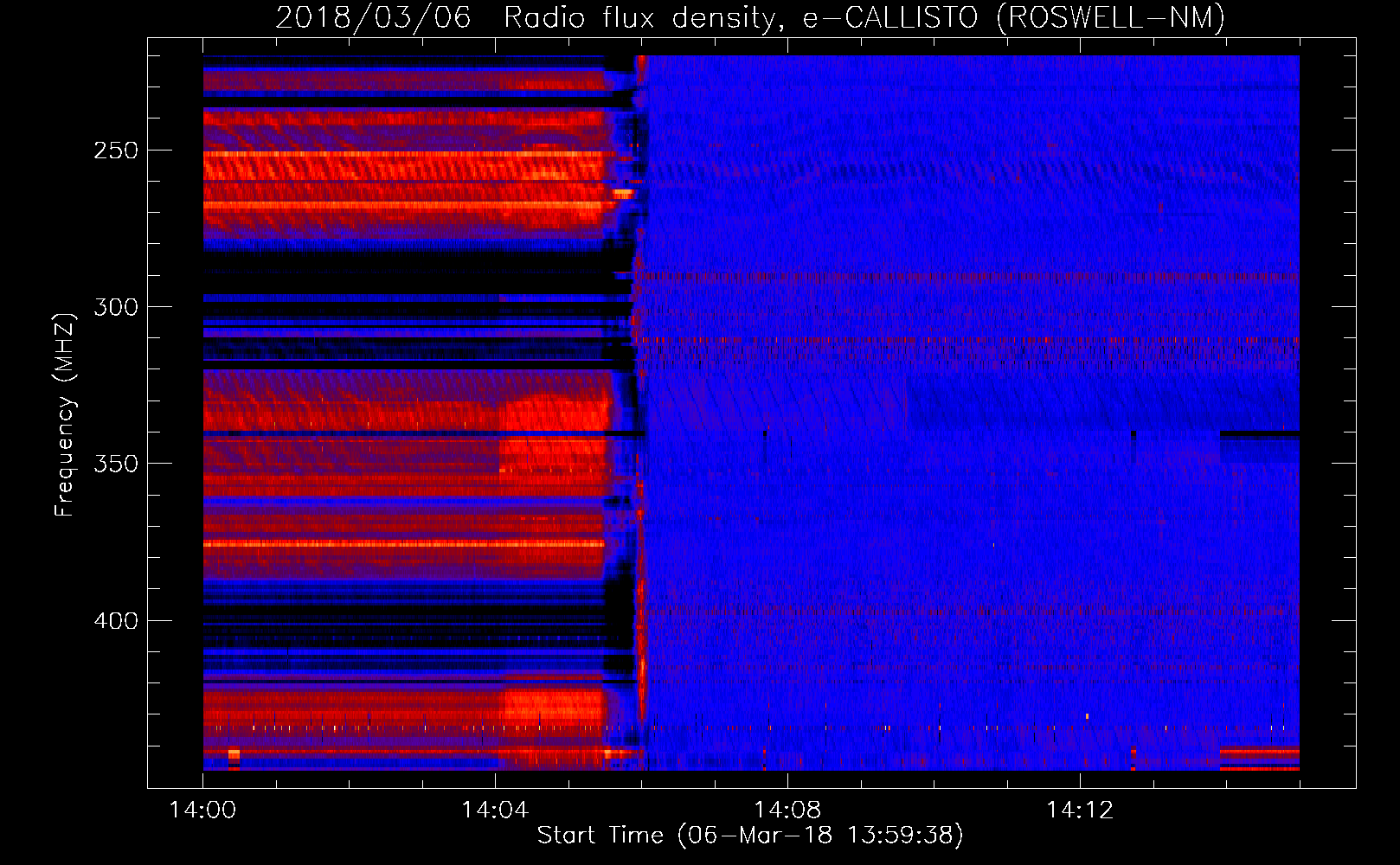
Task: Click the 400 frequency tick label
Action: click(116, 621)
